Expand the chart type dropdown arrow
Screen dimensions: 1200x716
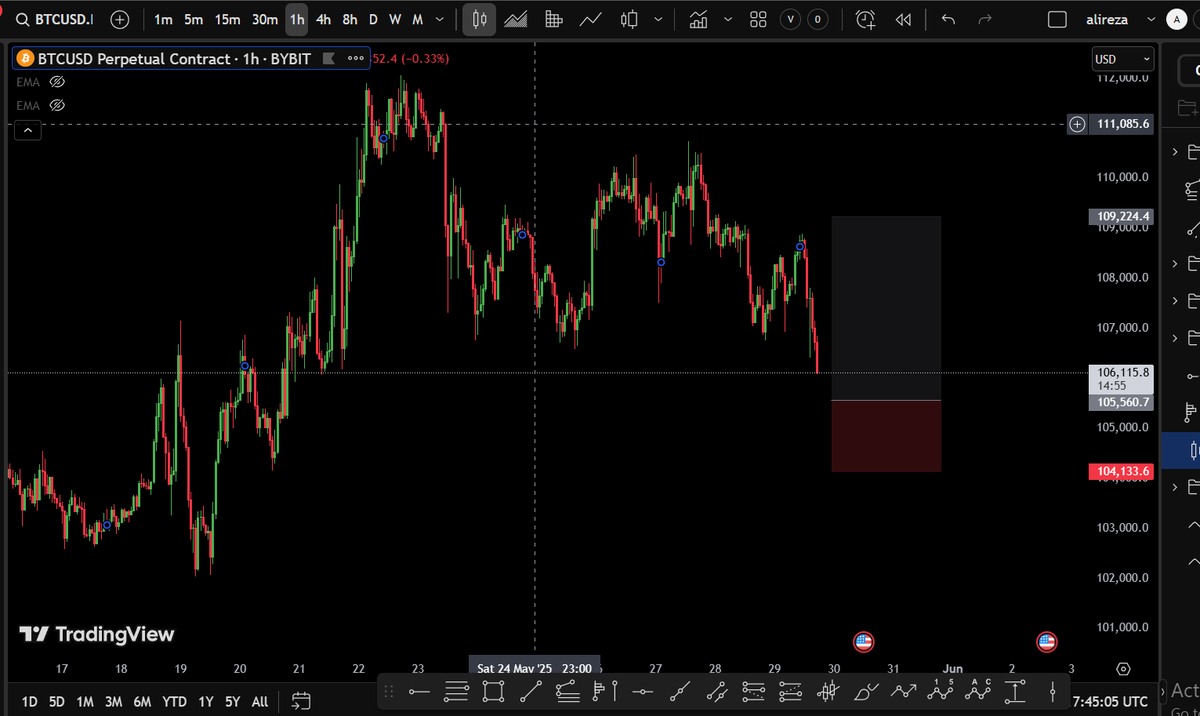(659, 20)
